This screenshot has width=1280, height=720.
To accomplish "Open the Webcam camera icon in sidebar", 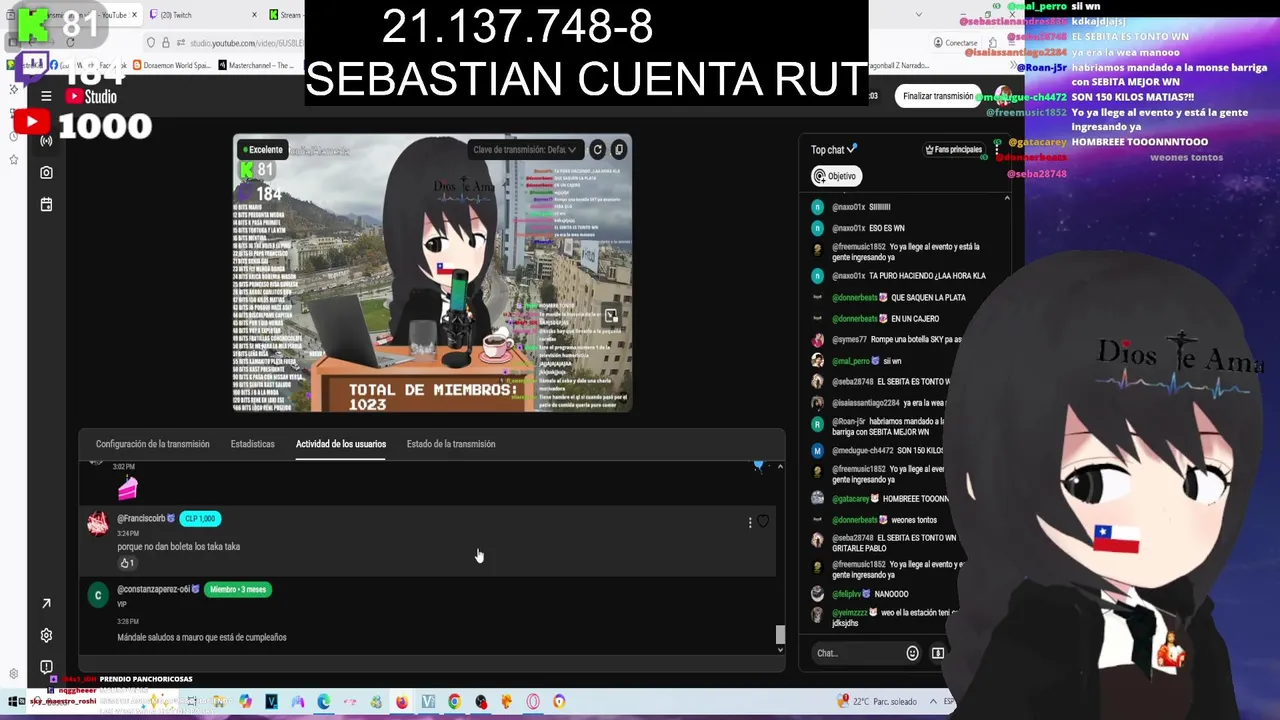I will tap(46, 173).
